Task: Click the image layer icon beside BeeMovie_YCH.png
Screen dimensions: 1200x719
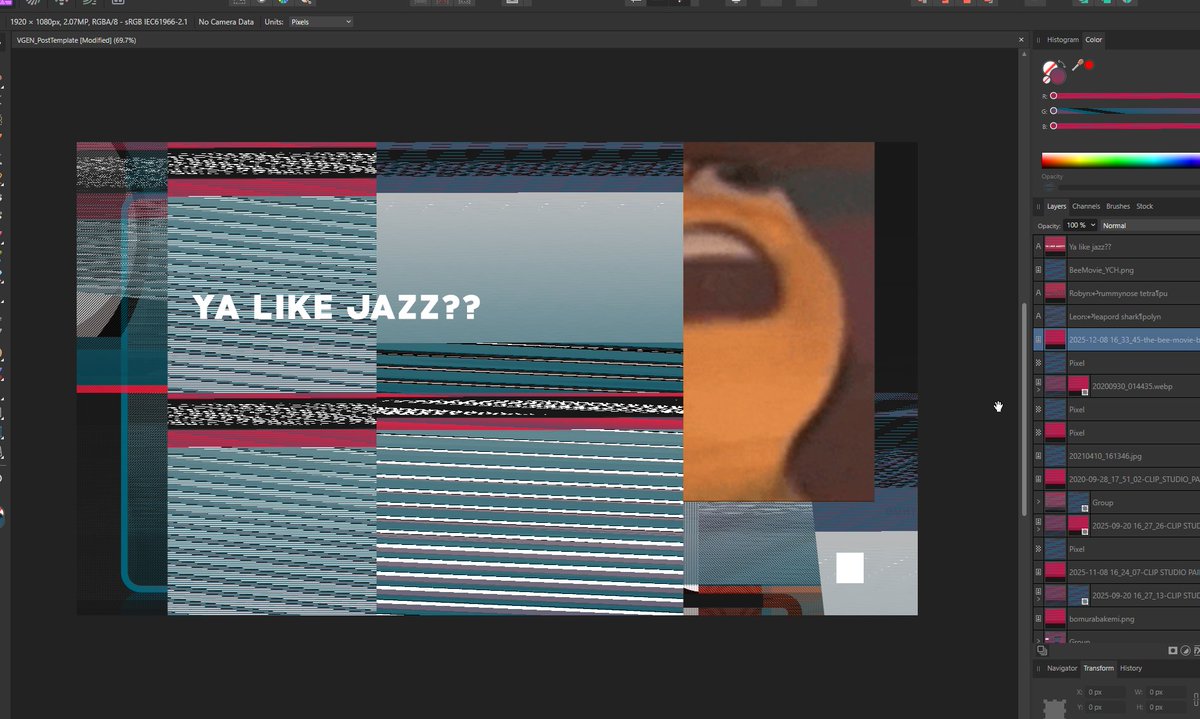Action: pos(1038,270)
